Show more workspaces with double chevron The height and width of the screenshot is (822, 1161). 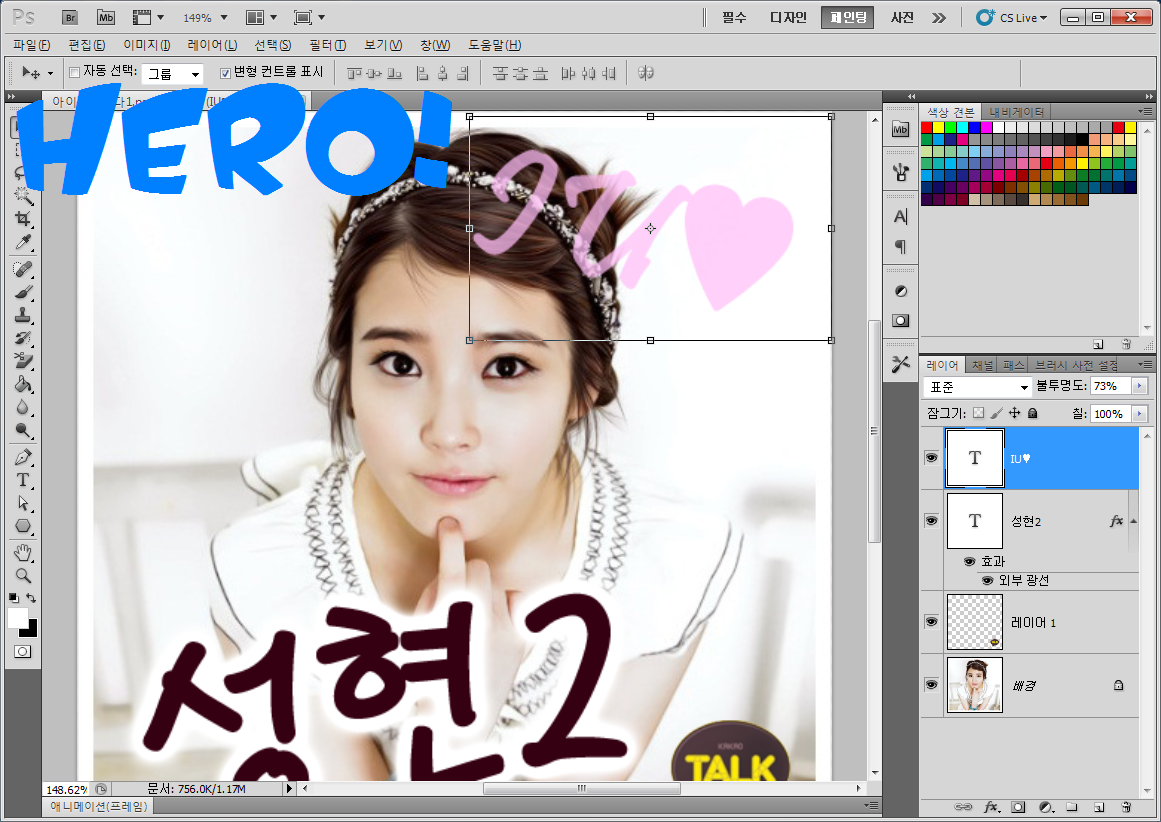[x=939, y=17]
